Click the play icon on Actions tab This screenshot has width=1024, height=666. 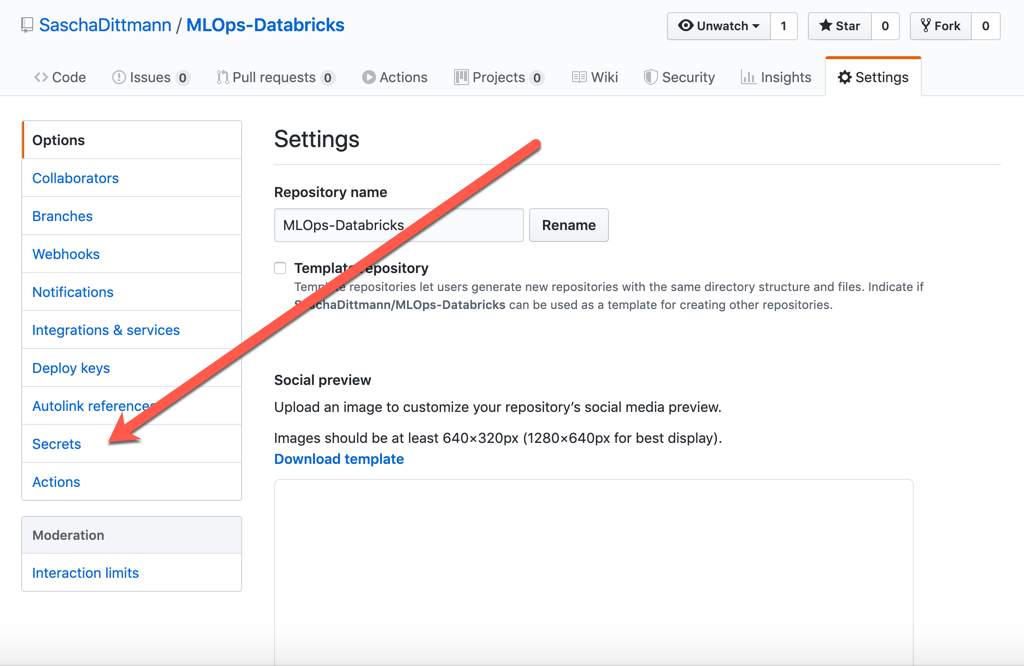pyautogui.click(x=369, y=77)
